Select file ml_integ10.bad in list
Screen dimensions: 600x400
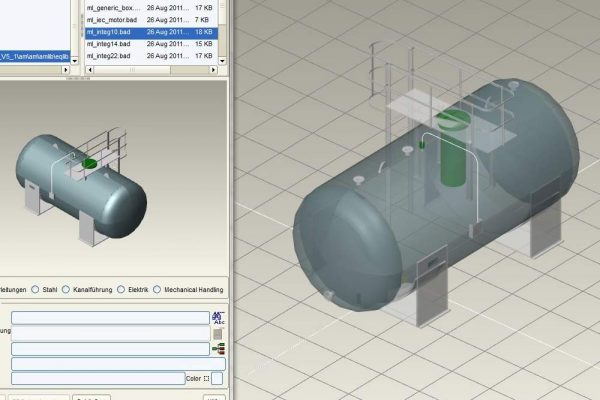[110, 32]
